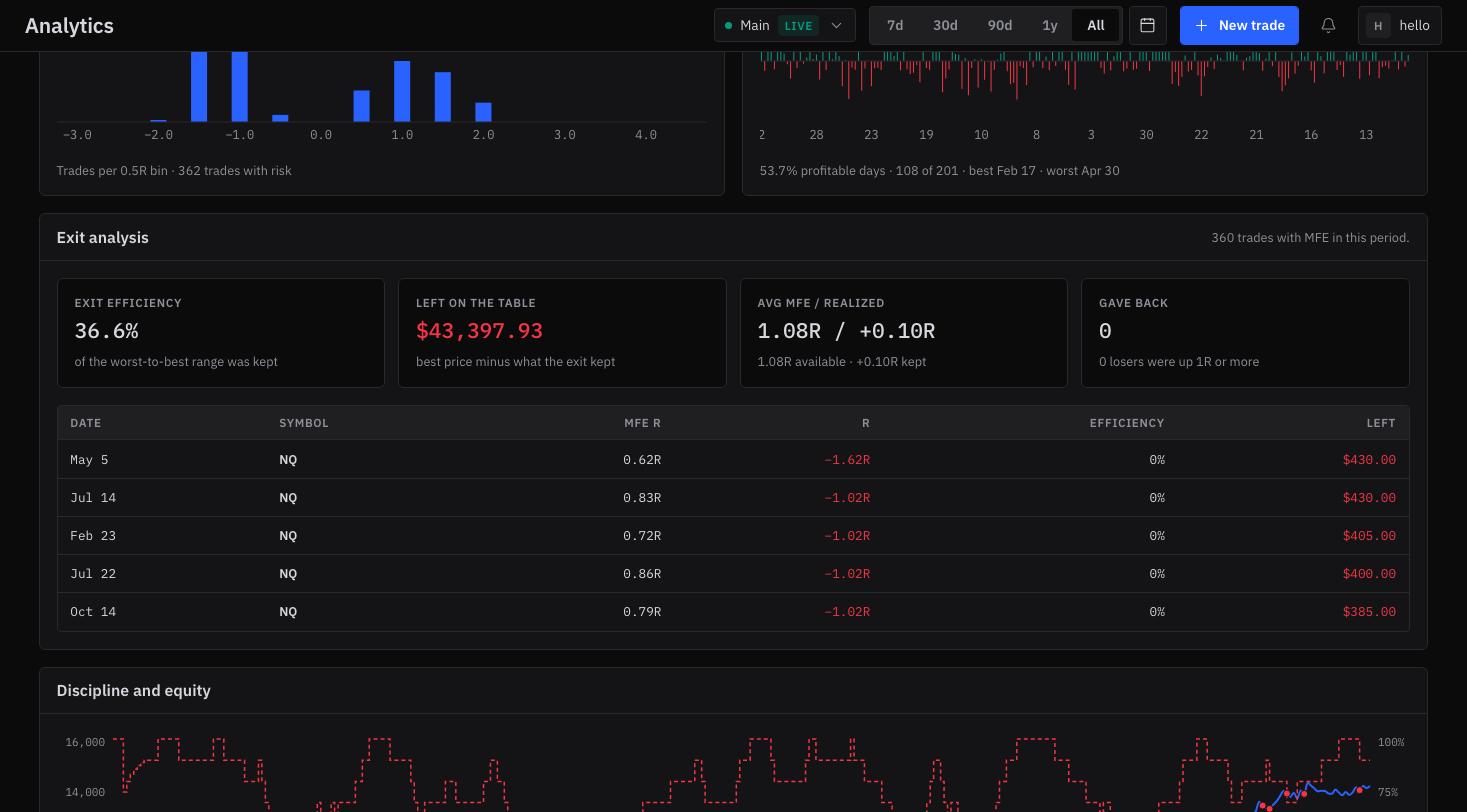Open the Oct 14 trade row
The image size is (1467, 812).
pyautogui.click(x=733, y=612)
